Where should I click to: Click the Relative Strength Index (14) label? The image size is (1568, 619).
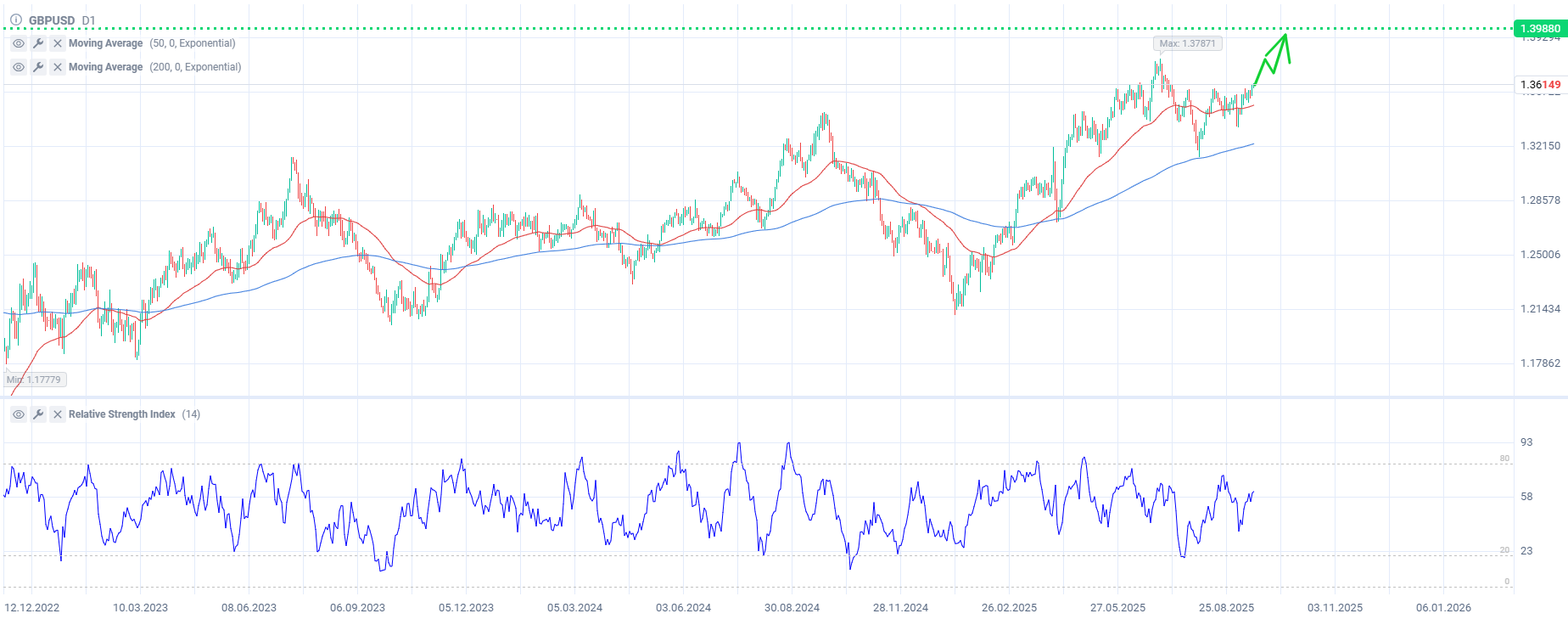[x=134, y=414]
